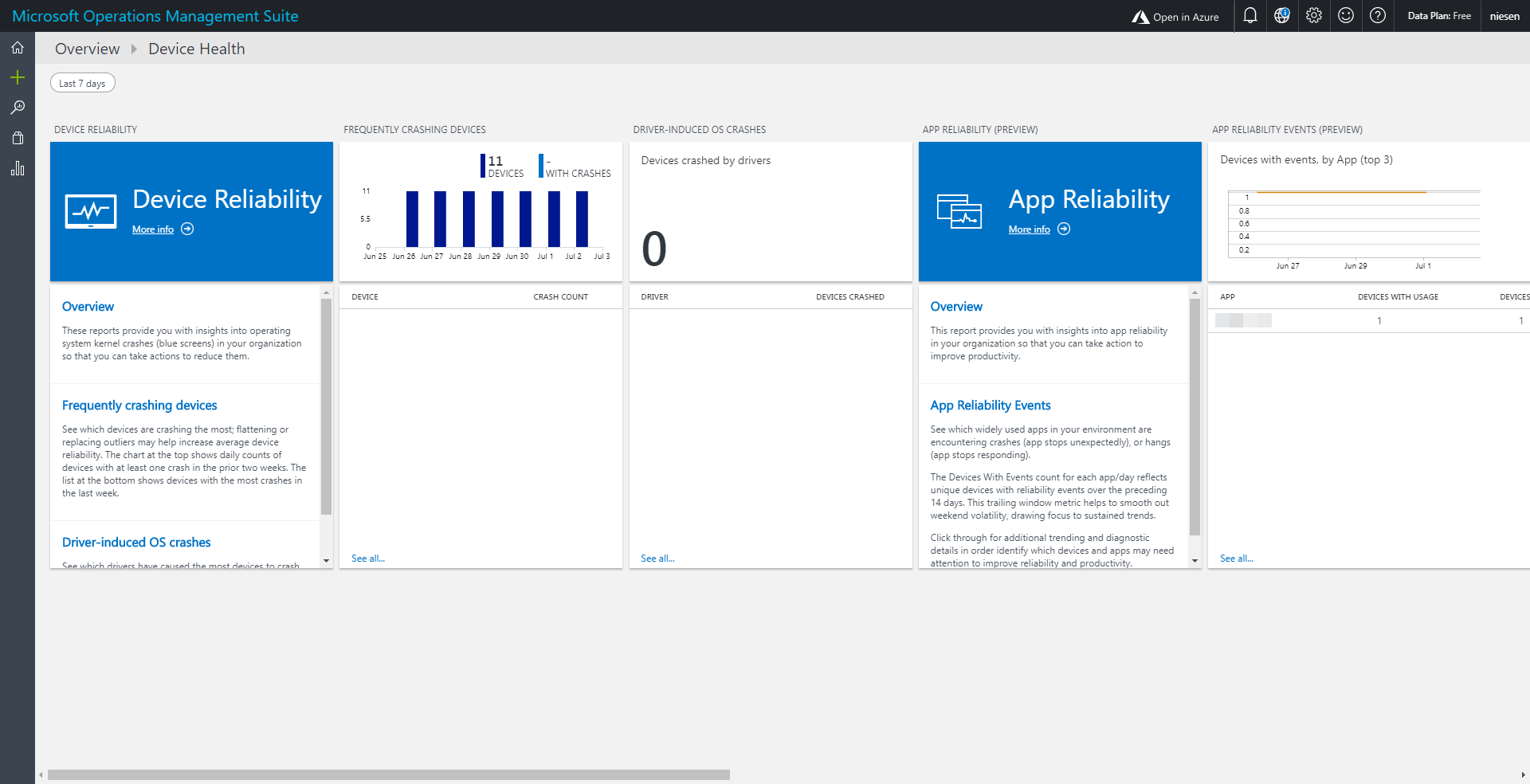1530x784 pixels.
Task: Navigate to Overview breadcrumb
Action: tap(88, 49)
